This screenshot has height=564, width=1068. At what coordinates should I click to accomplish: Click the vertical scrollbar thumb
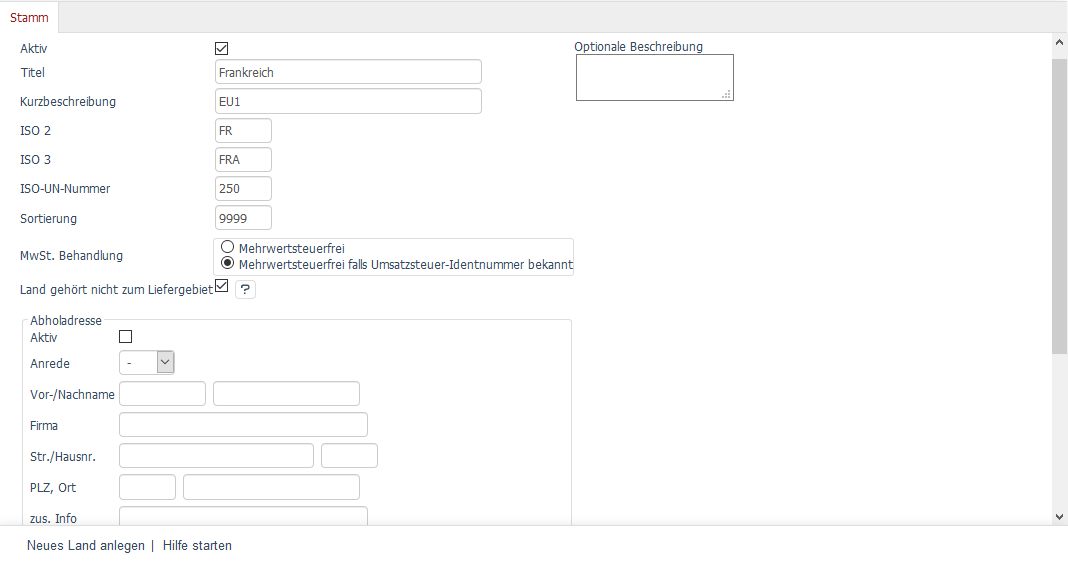(x=1059, y=205)
